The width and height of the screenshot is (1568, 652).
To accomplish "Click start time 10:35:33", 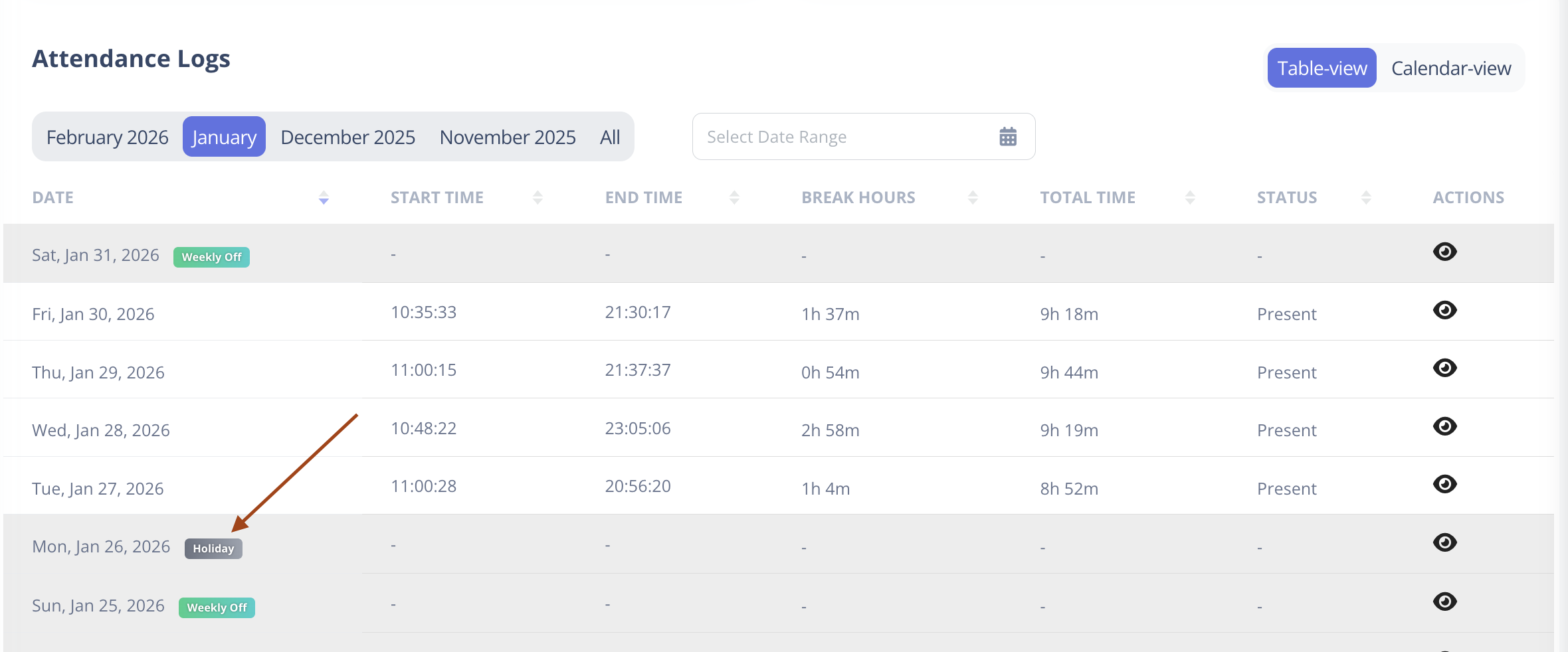I will 423,312.
